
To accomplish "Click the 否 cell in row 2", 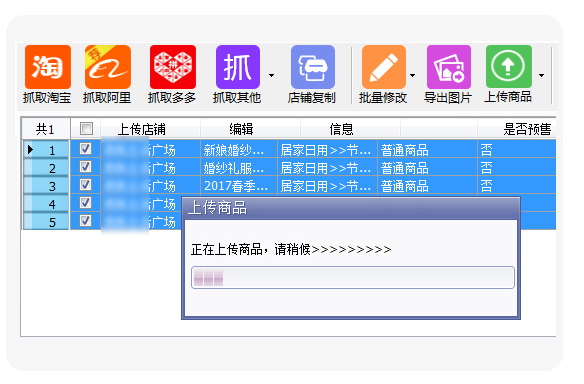I will pyautogui.click(x=517, y=167).
